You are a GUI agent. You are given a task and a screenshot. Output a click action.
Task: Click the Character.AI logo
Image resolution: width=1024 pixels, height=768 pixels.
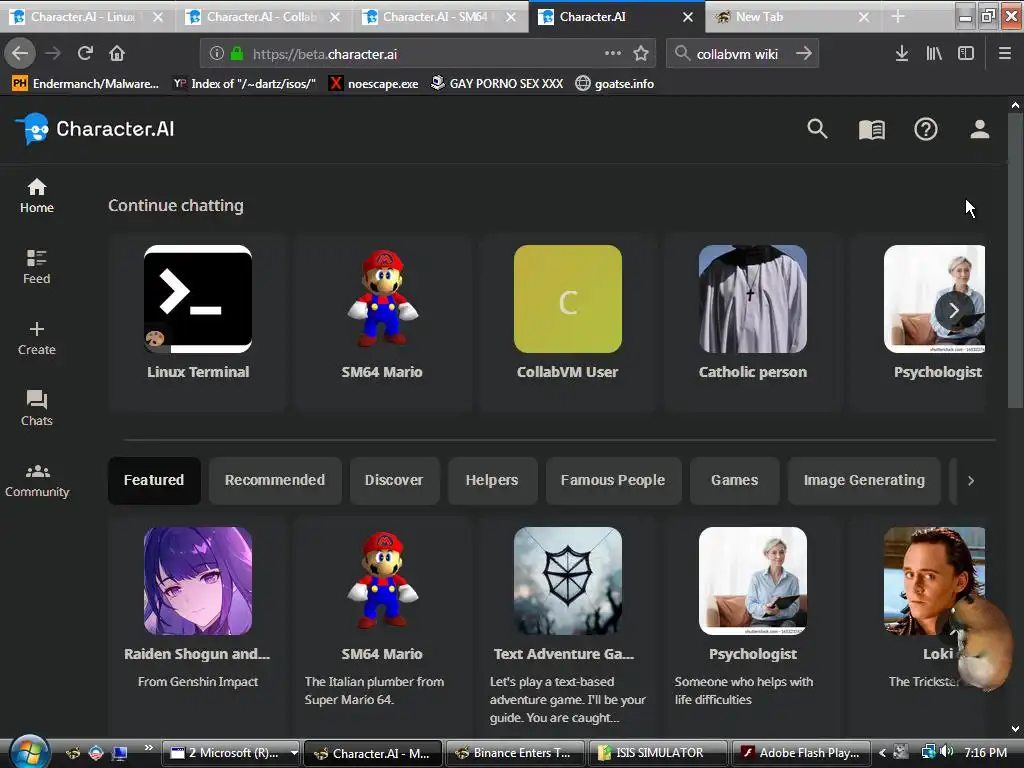[95, 129]
